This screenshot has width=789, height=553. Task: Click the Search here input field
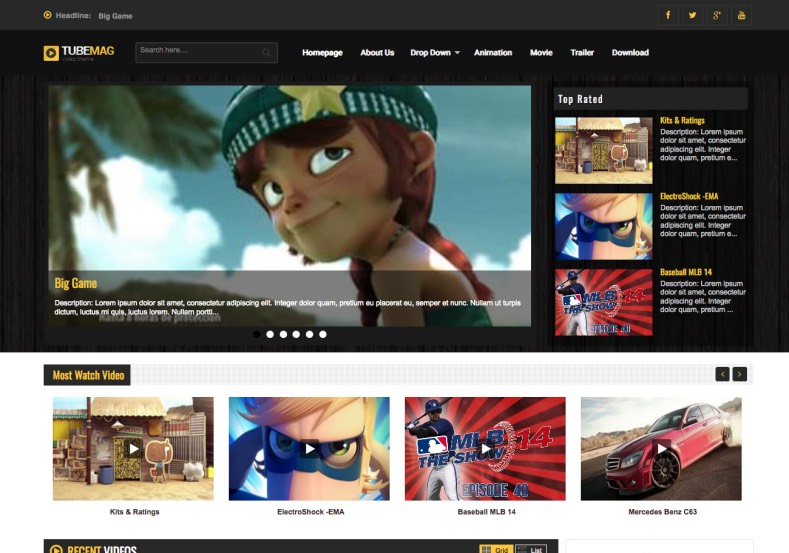click(206, 52)
